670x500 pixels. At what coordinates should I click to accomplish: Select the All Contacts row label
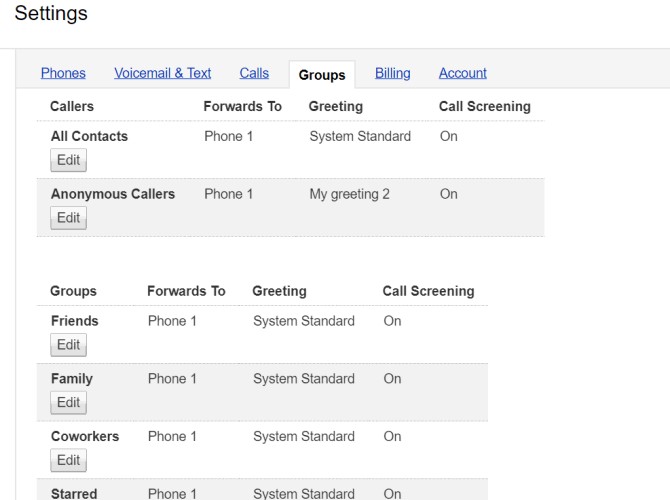(89, 137)
